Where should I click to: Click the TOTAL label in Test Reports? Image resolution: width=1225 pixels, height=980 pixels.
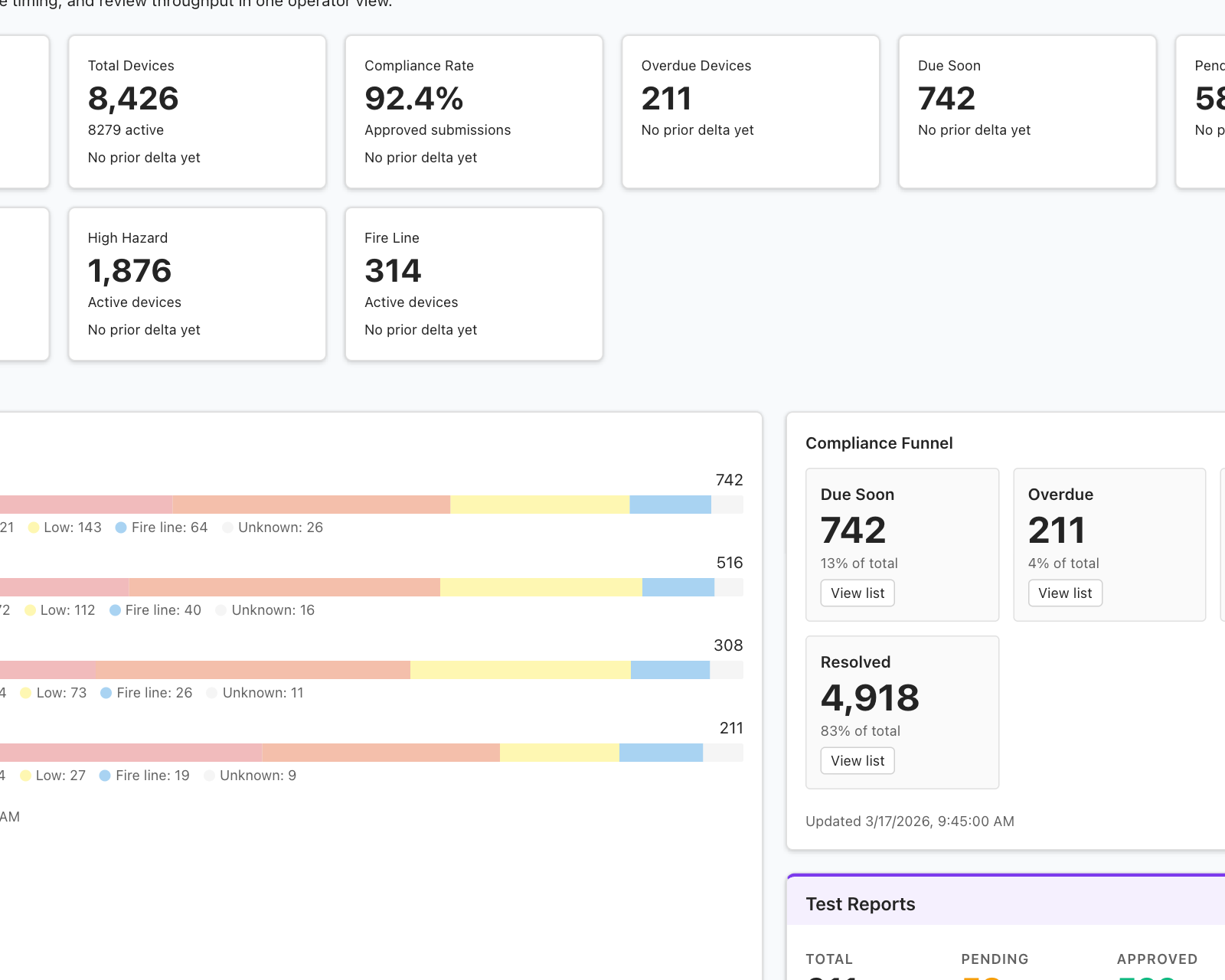tap(829, 959)
